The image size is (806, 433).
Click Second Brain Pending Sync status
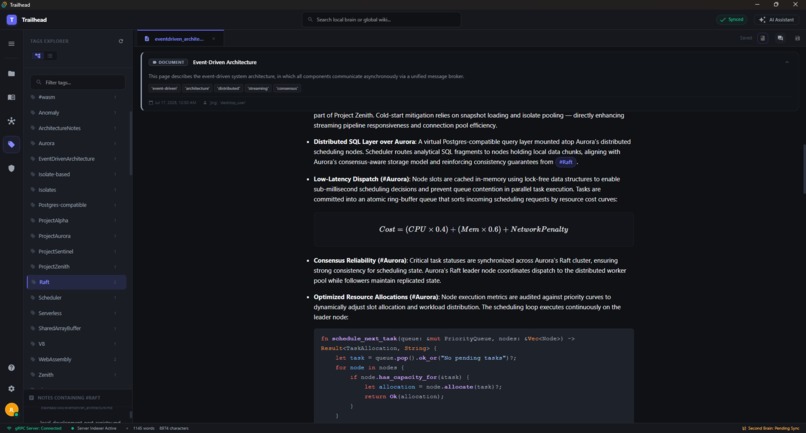[x=771, y=428]
